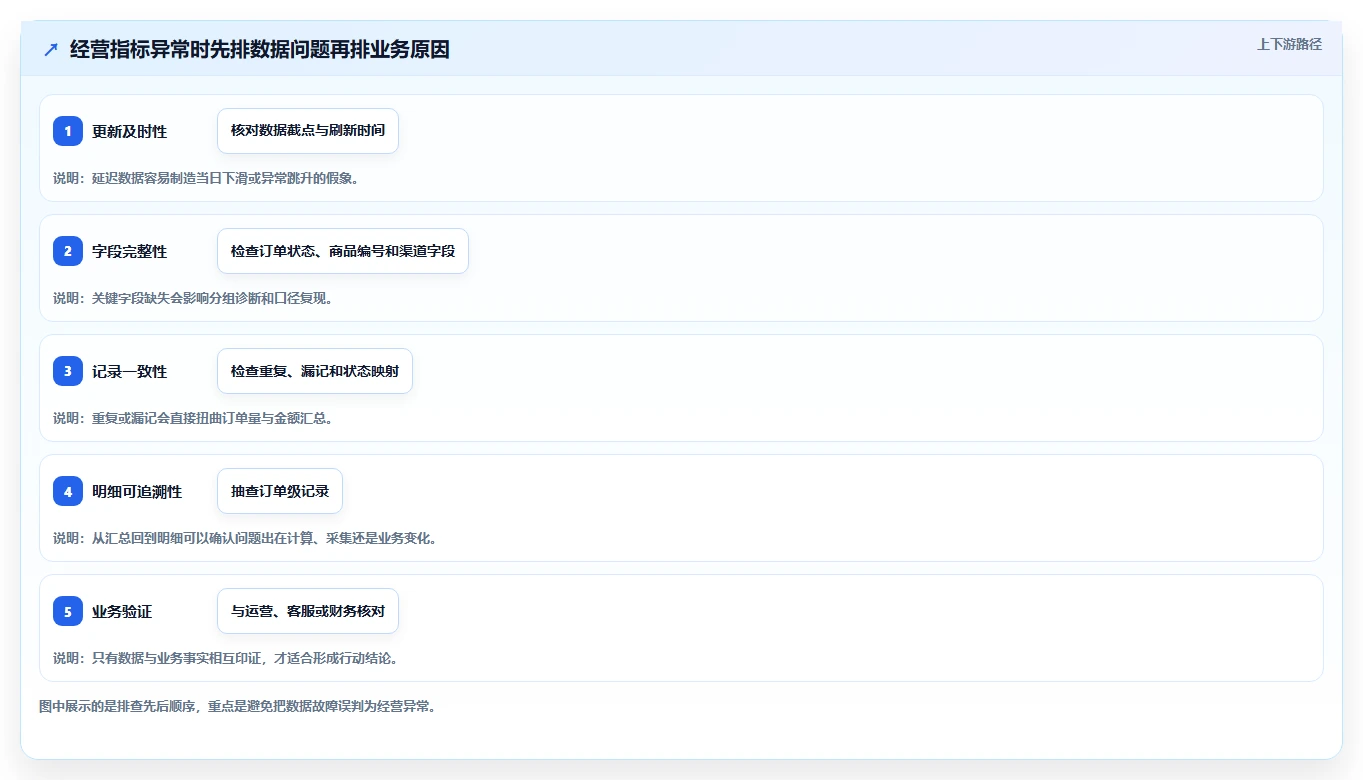
Task: Click the step number 3 badge
Action: pyautogui.click(x=68, y=371)
